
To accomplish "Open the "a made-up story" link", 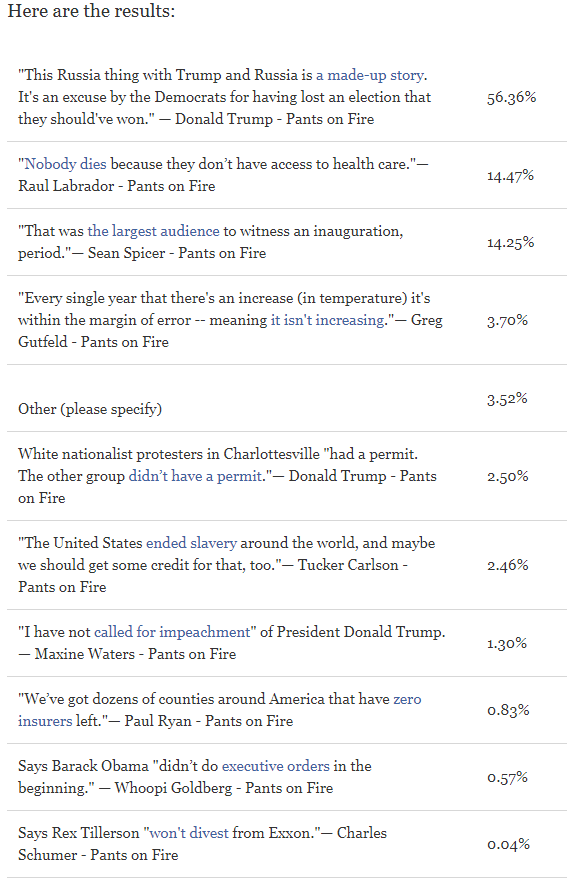I will tap(369, 75).
